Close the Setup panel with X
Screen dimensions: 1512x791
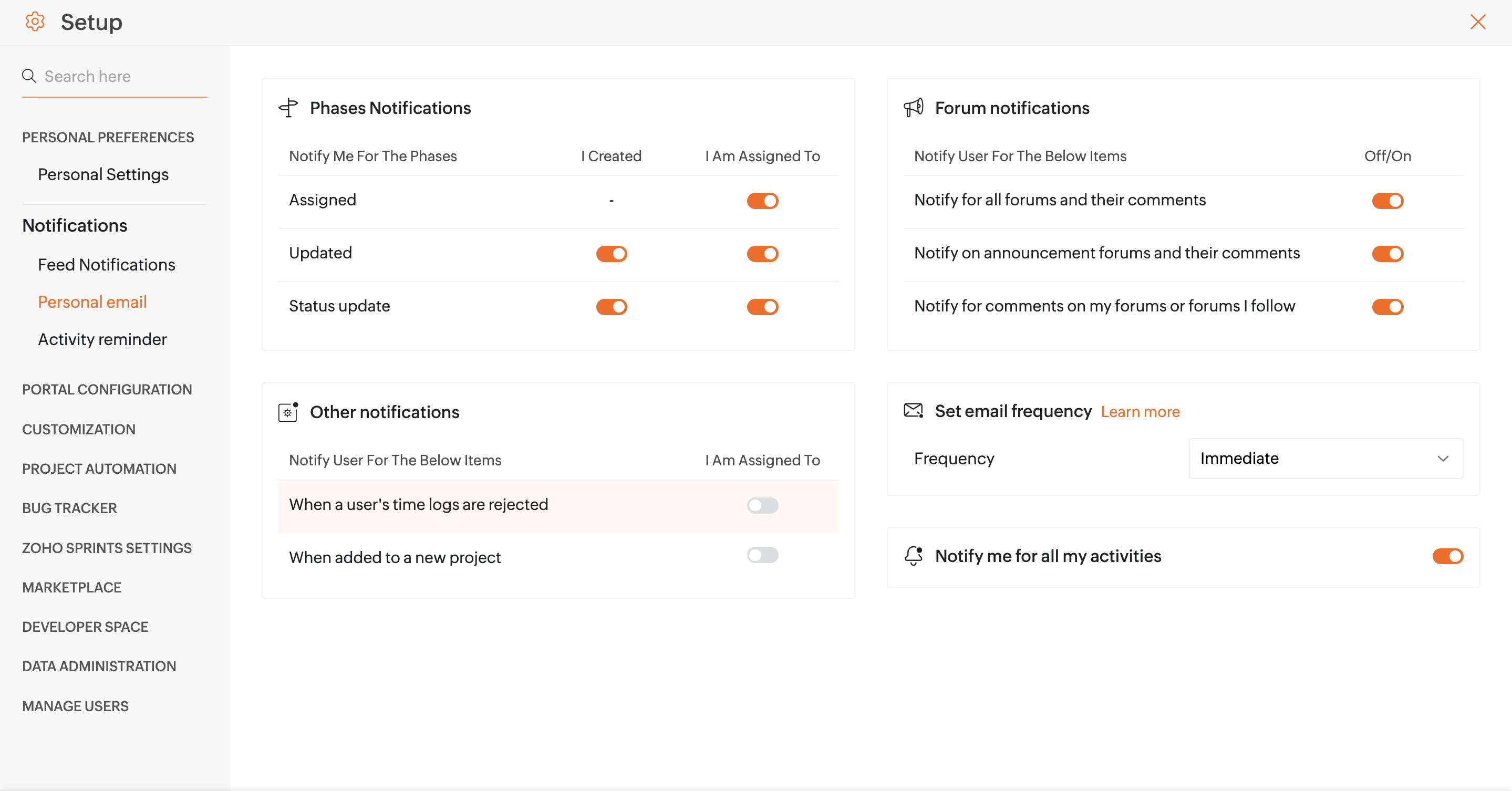click(x=1477, y=22)
